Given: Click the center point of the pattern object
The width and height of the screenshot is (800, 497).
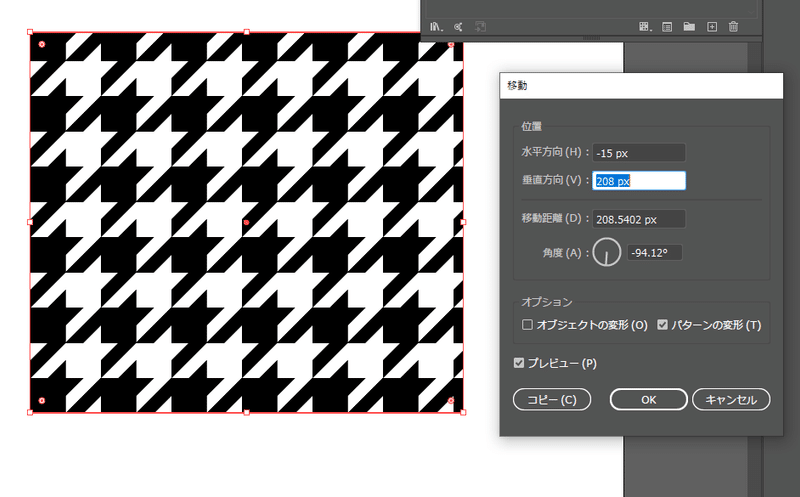Looking at the screenshot, I should pyautogui.click(x=246, y=222).
